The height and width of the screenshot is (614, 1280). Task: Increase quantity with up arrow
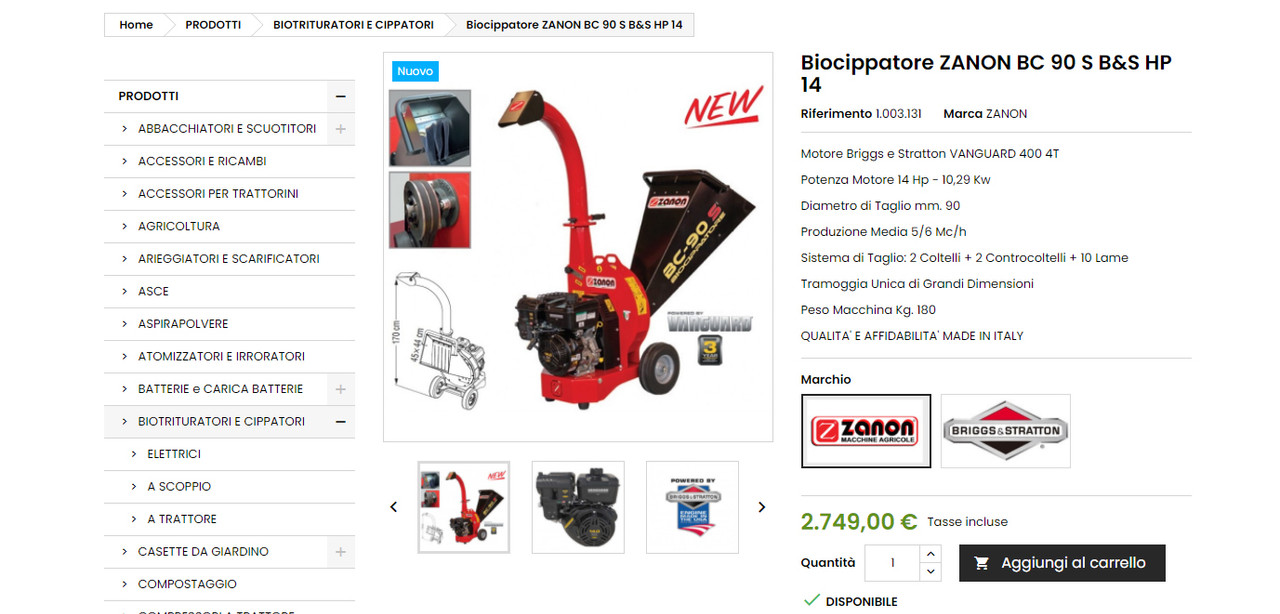pyautogui.click(x=931, y=554)
